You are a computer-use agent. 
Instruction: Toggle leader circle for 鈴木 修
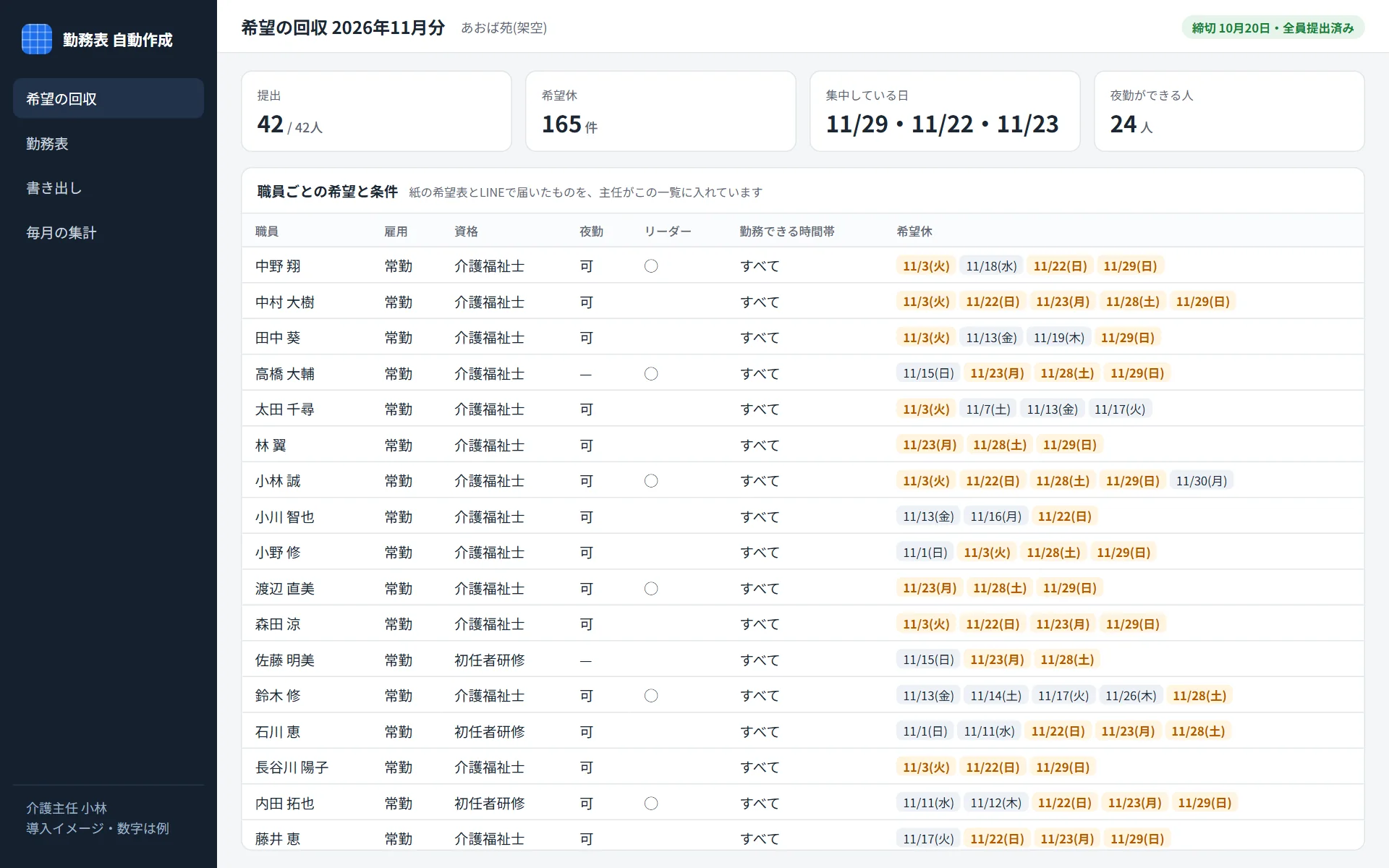[x=651, y=696]
